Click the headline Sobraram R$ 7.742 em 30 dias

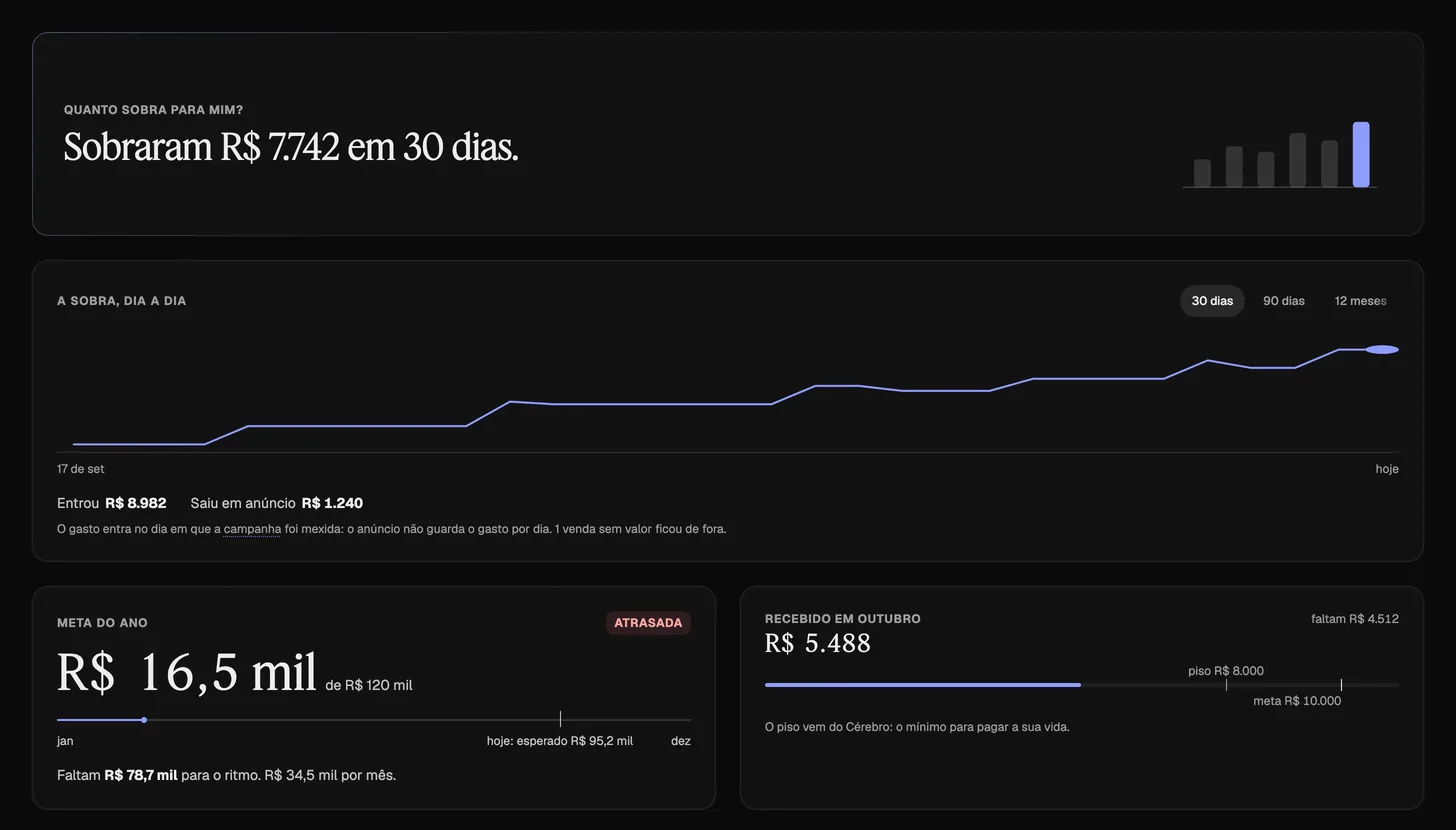(x=291, y=147)
